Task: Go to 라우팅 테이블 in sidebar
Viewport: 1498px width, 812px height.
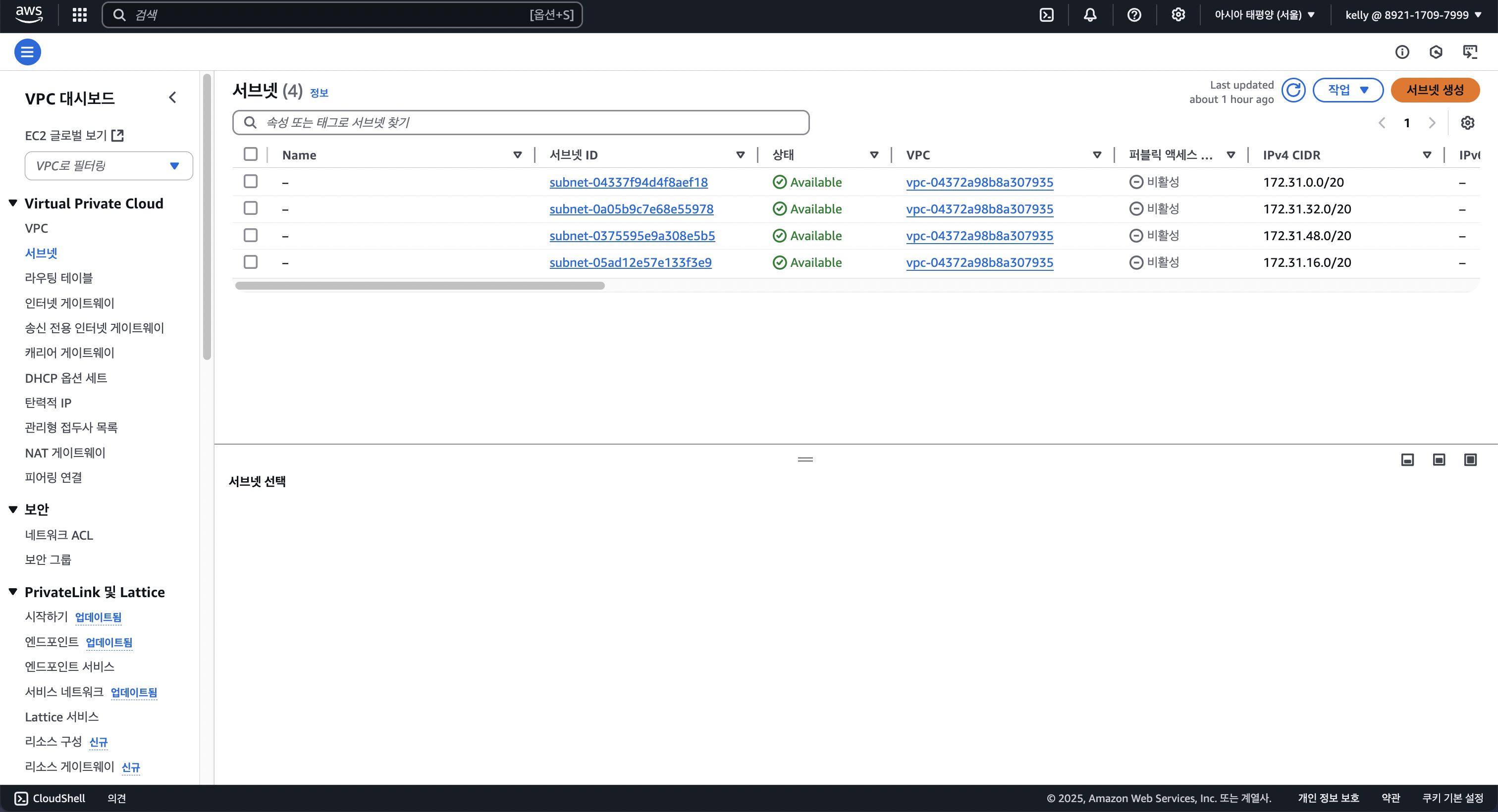Action: (x=59, y=278)
